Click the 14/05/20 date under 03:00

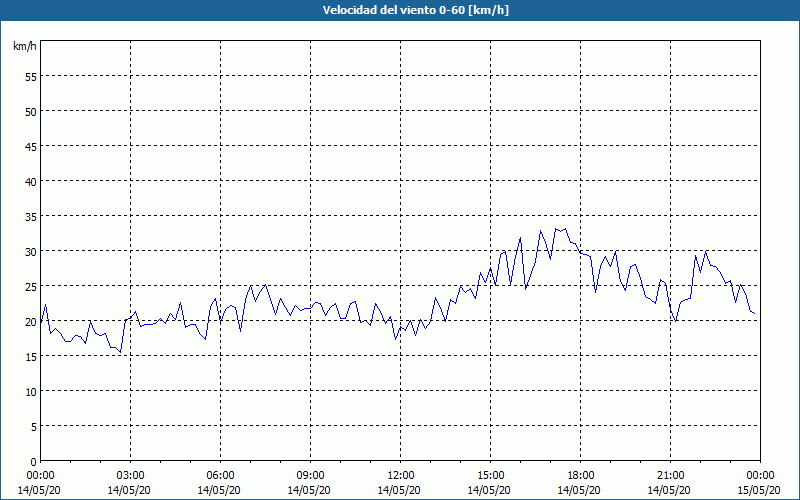(x=129, y=490)
